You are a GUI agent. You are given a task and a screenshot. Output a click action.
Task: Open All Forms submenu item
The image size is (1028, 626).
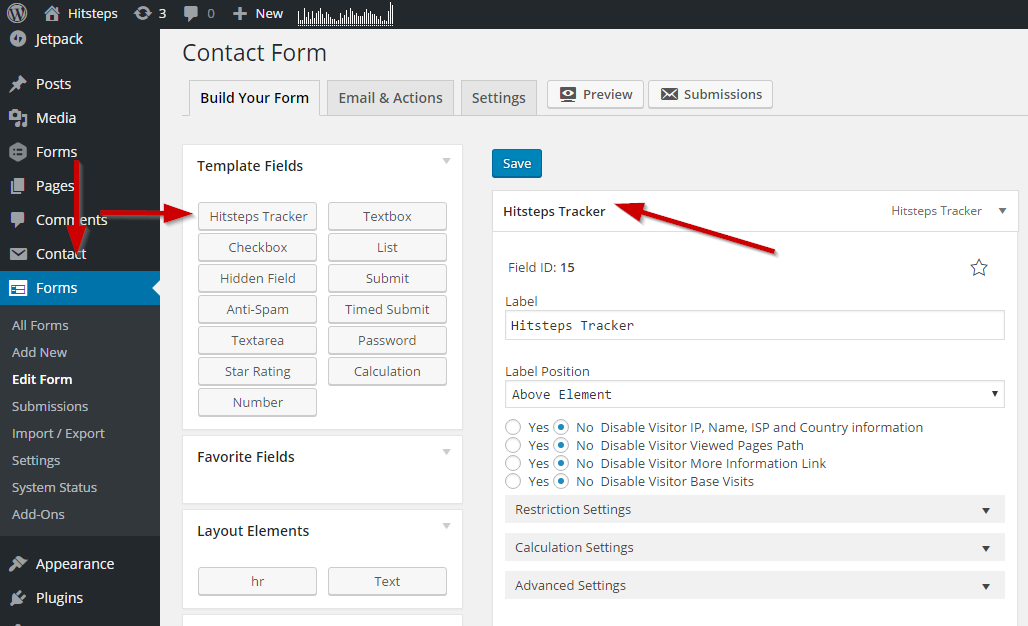[40, 325]
